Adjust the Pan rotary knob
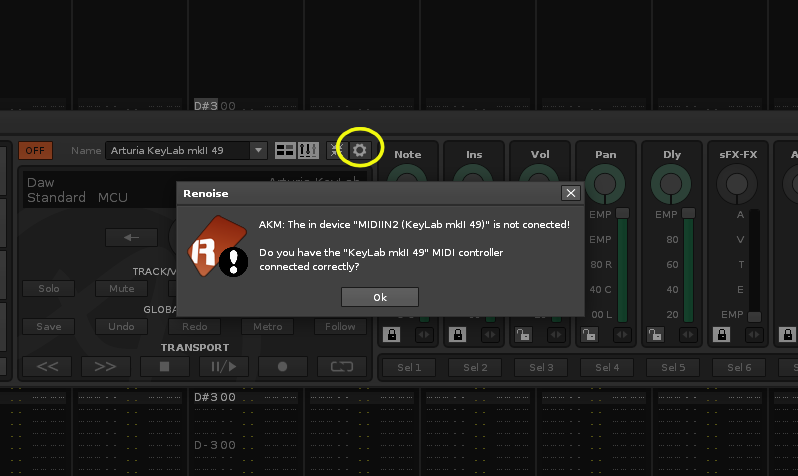The height and width of the screenshot is (476, 798). tap(605, 184)
